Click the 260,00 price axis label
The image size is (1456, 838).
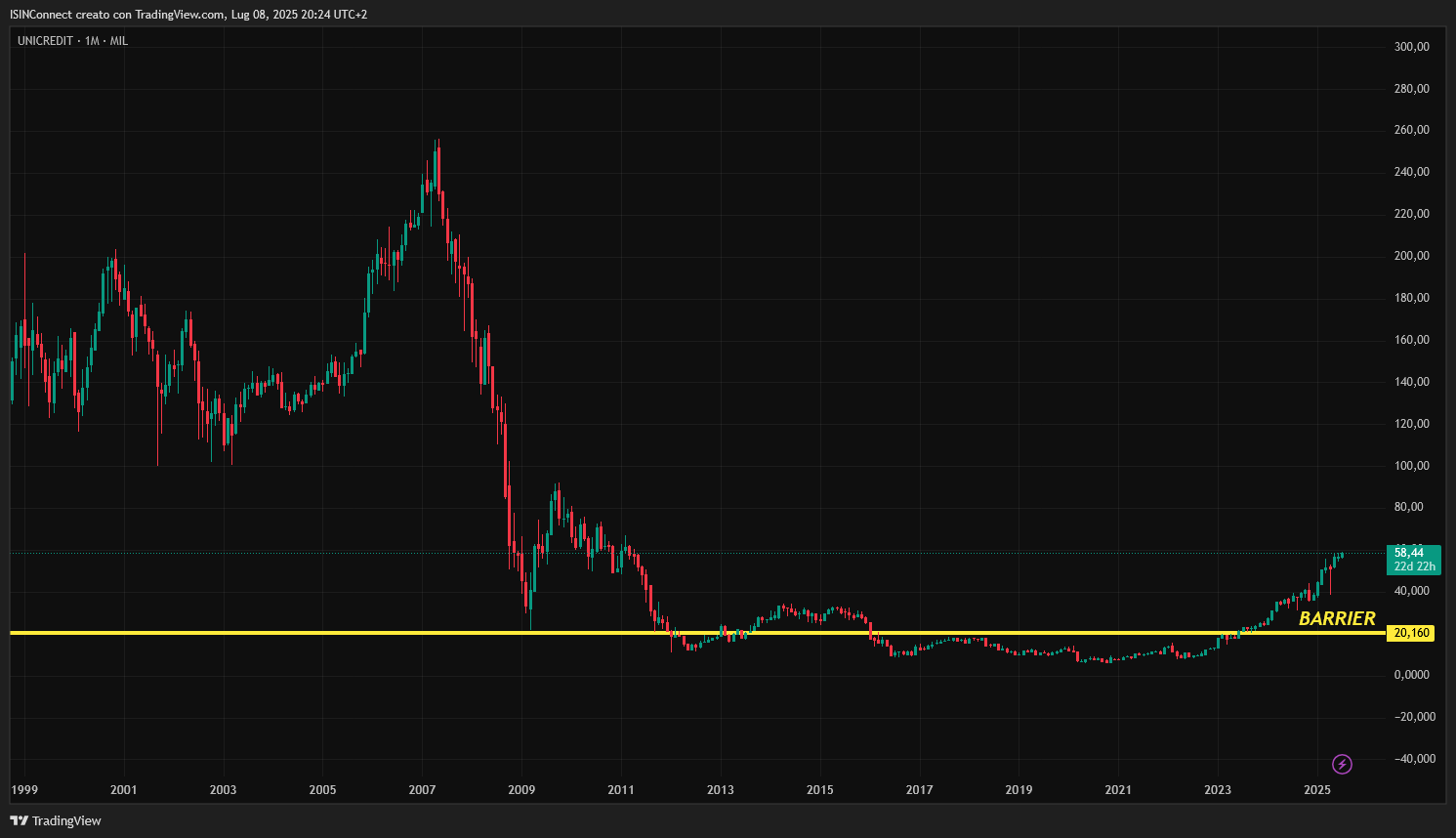pyautogui.click(x=1412, y=130)
